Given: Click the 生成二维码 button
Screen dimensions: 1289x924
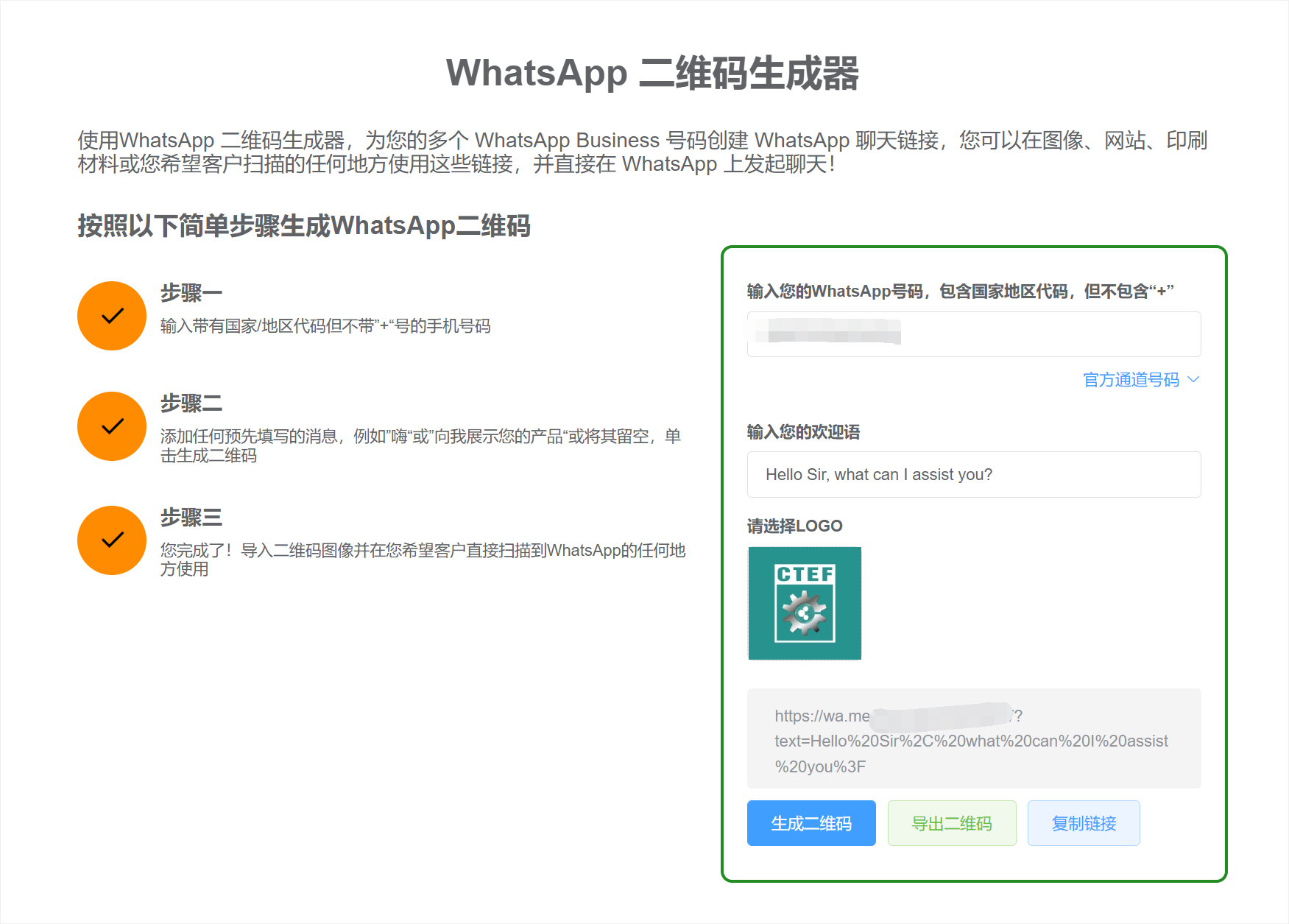Looking at the screenshot, I should click(811, 823).
